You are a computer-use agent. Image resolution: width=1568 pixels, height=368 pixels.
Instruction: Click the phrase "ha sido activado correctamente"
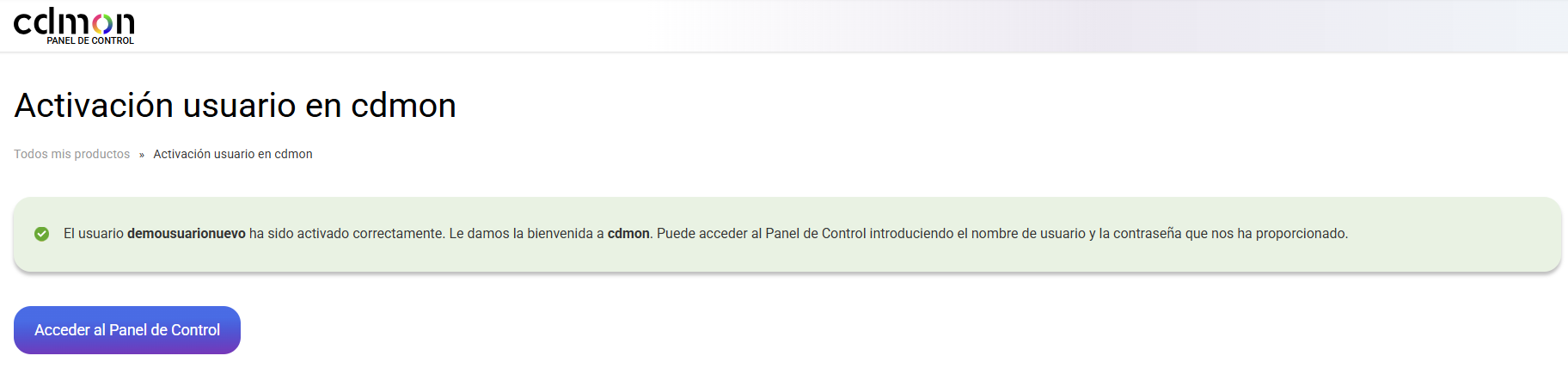click(x=346, y=234)
